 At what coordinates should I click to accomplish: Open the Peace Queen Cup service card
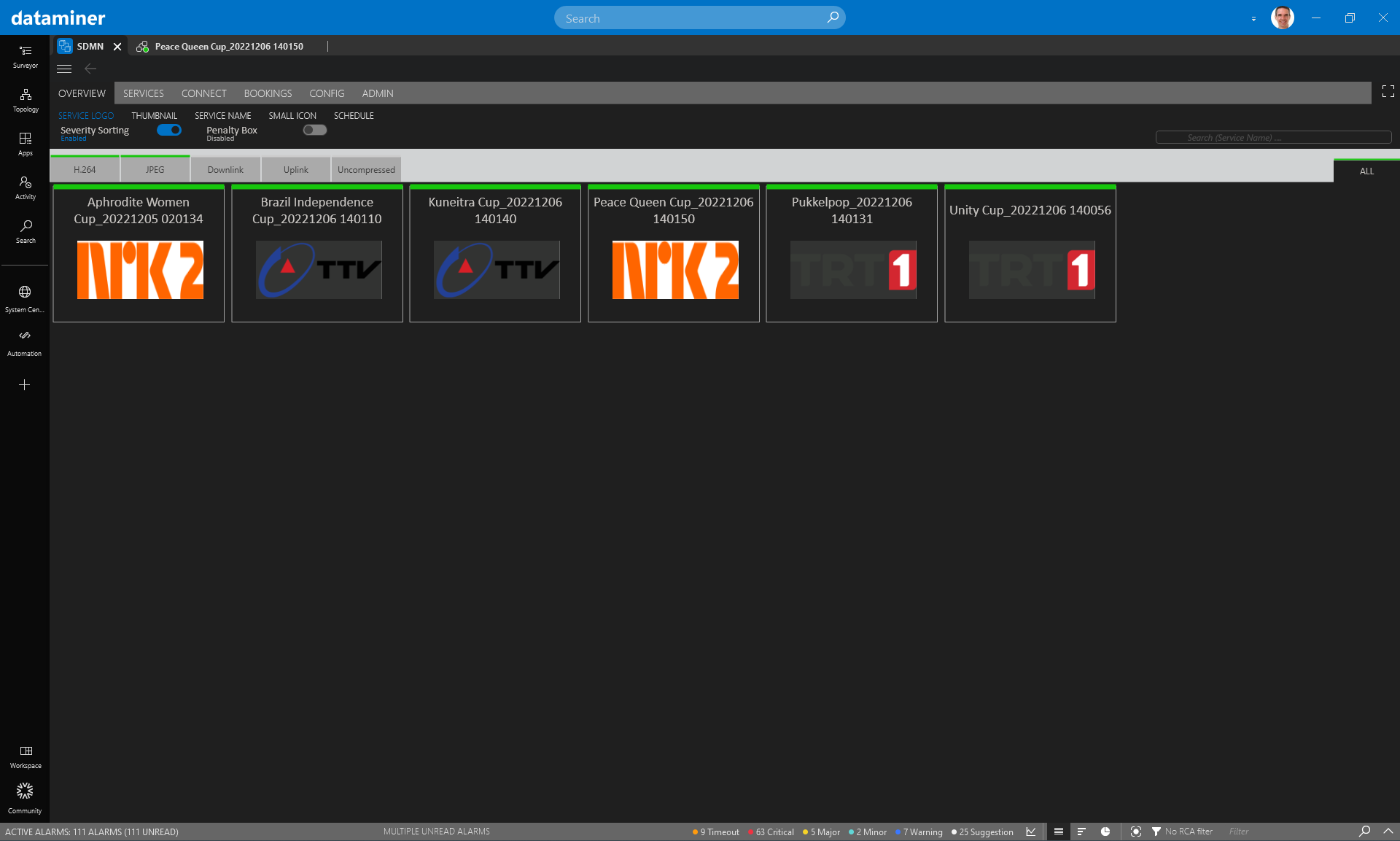(674, 253)
